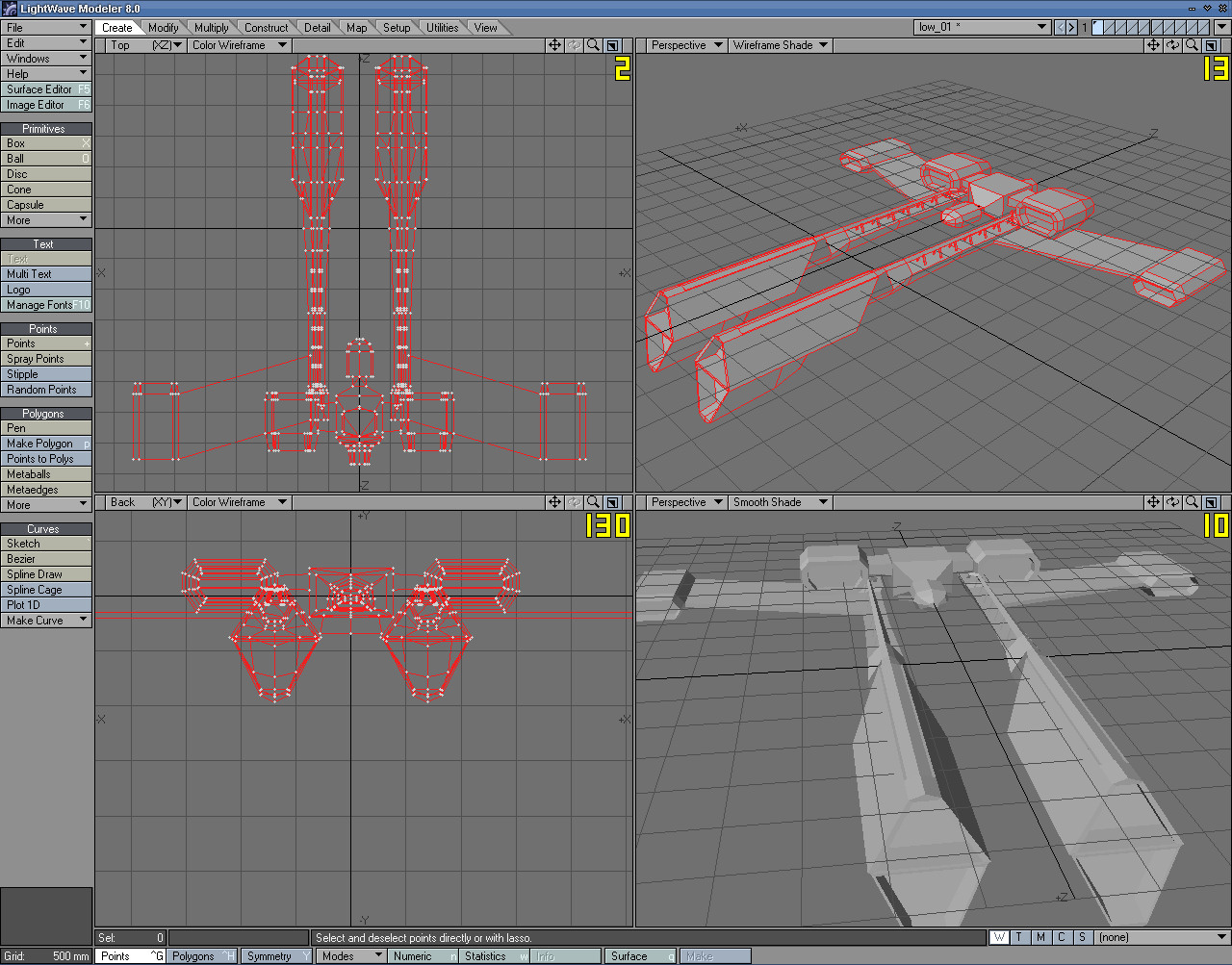The height and width of the screenshot is (965, 1232).
Task: Click the zoom magnifier of the Top viewport
Action: [594, 45]
